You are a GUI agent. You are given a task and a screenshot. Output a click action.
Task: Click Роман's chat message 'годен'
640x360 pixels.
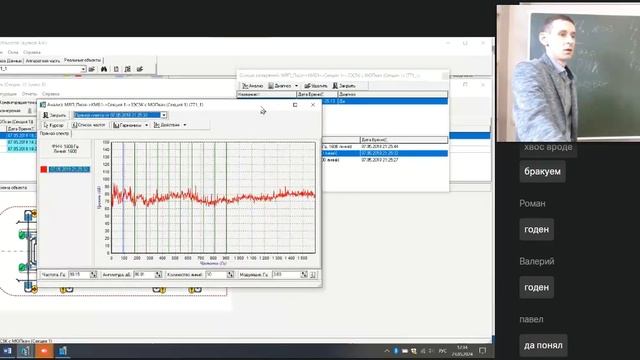537,229
